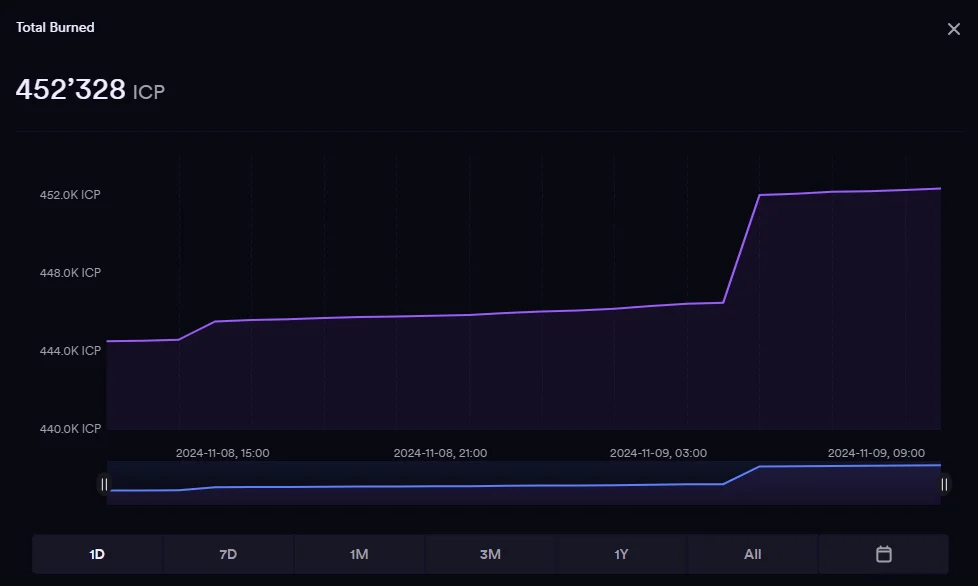Click the 440.0K ICP axis label
Screen dimensions: 978x586
coord(70,429)
